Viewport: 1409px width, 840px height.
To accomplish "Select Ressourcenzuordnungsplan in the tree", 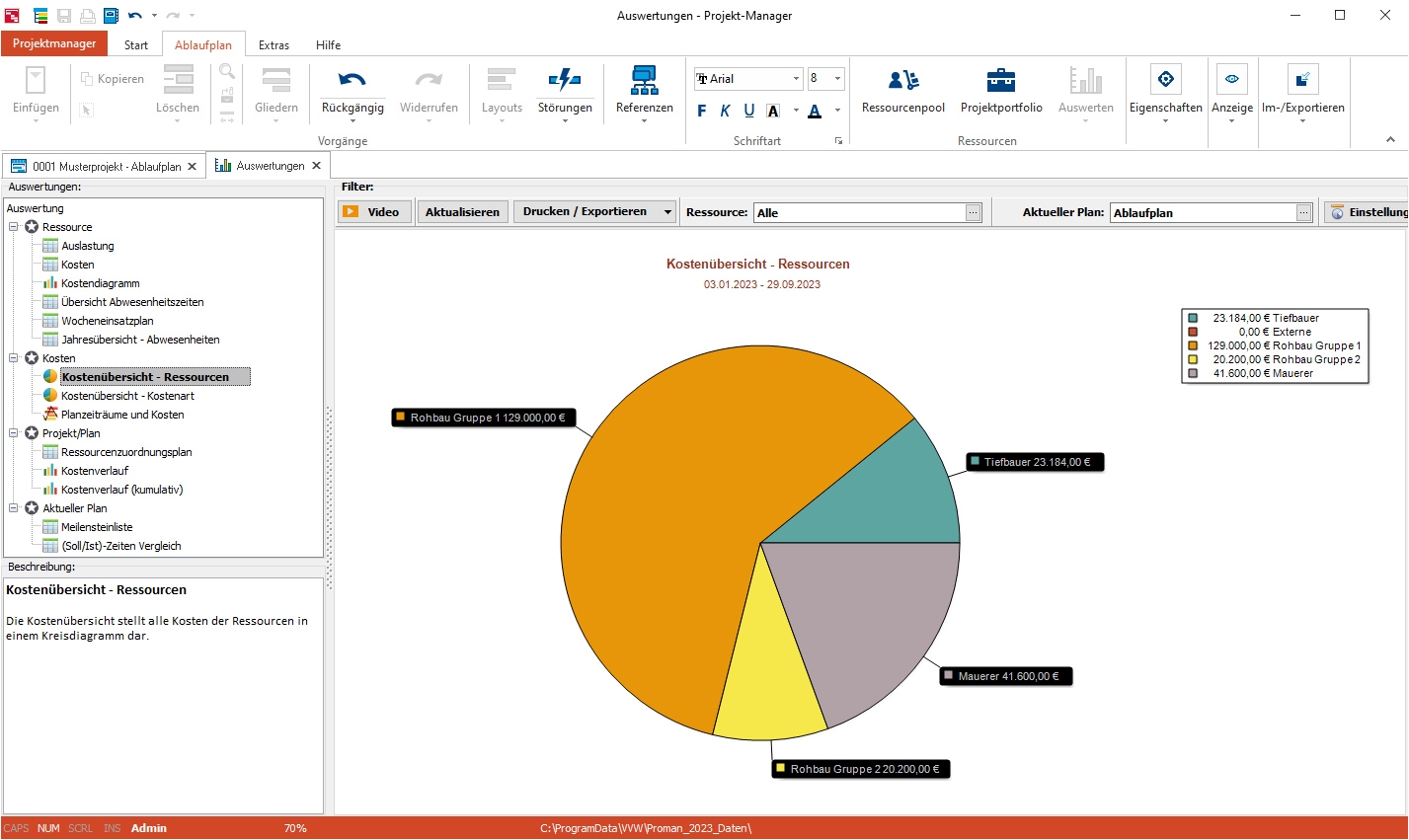I will (x=126, y=452).
